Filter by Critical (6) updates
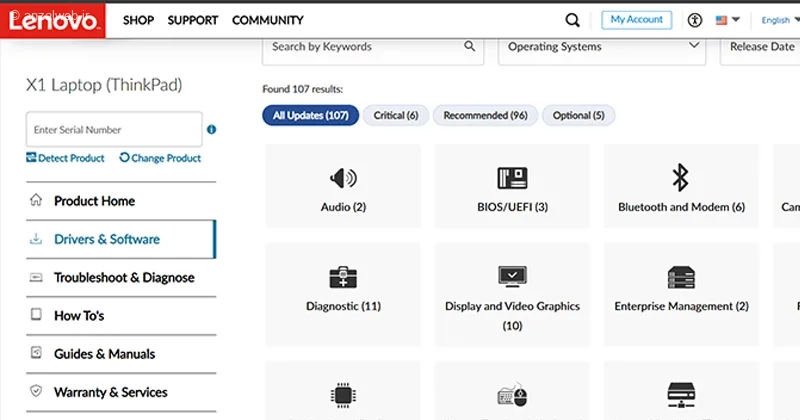The width and height of the screenshot is (800, 420). tap(396, 115)
